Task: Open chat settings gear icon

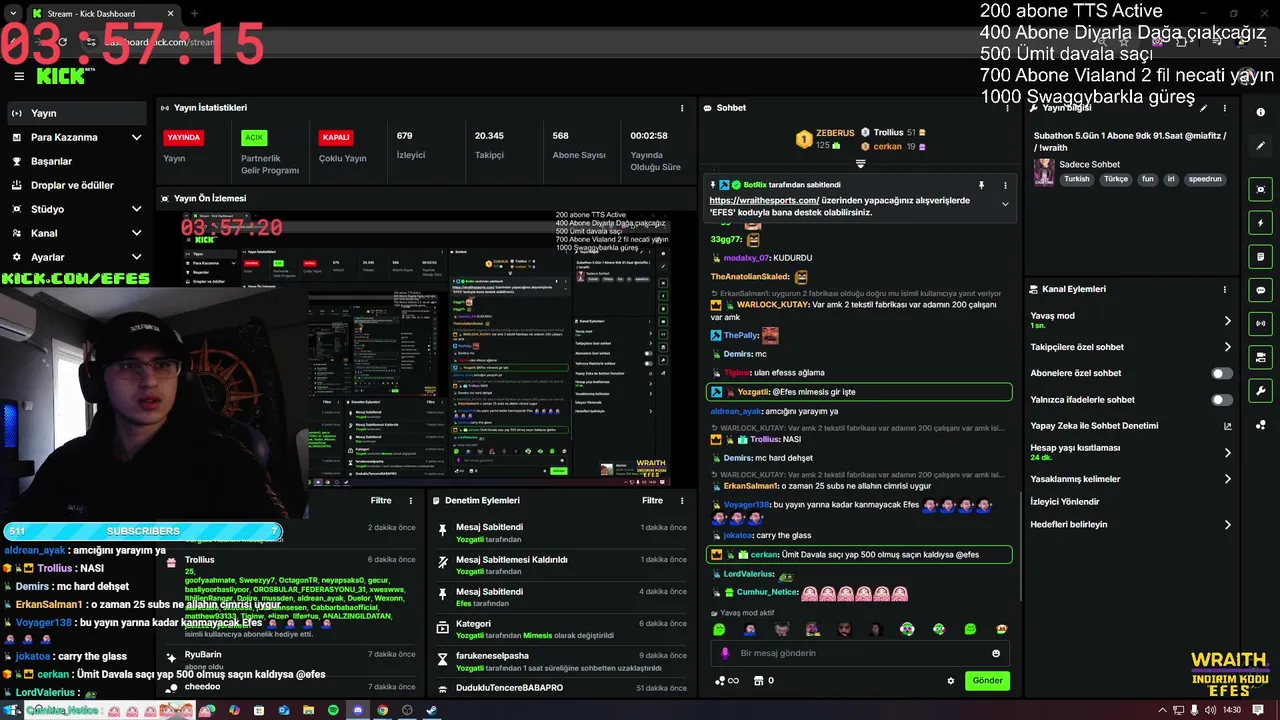Action: [951, 681]
